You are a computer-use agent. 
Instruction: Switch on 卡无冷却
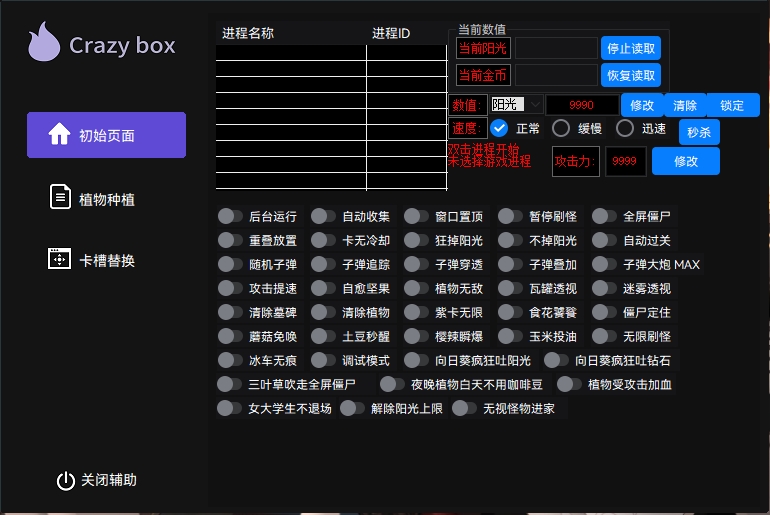[x=324, y=240]
